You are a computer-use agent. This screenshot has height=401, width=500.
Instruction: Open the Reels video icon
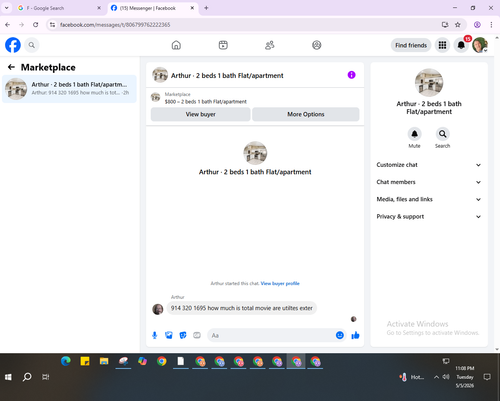[223, 45]
